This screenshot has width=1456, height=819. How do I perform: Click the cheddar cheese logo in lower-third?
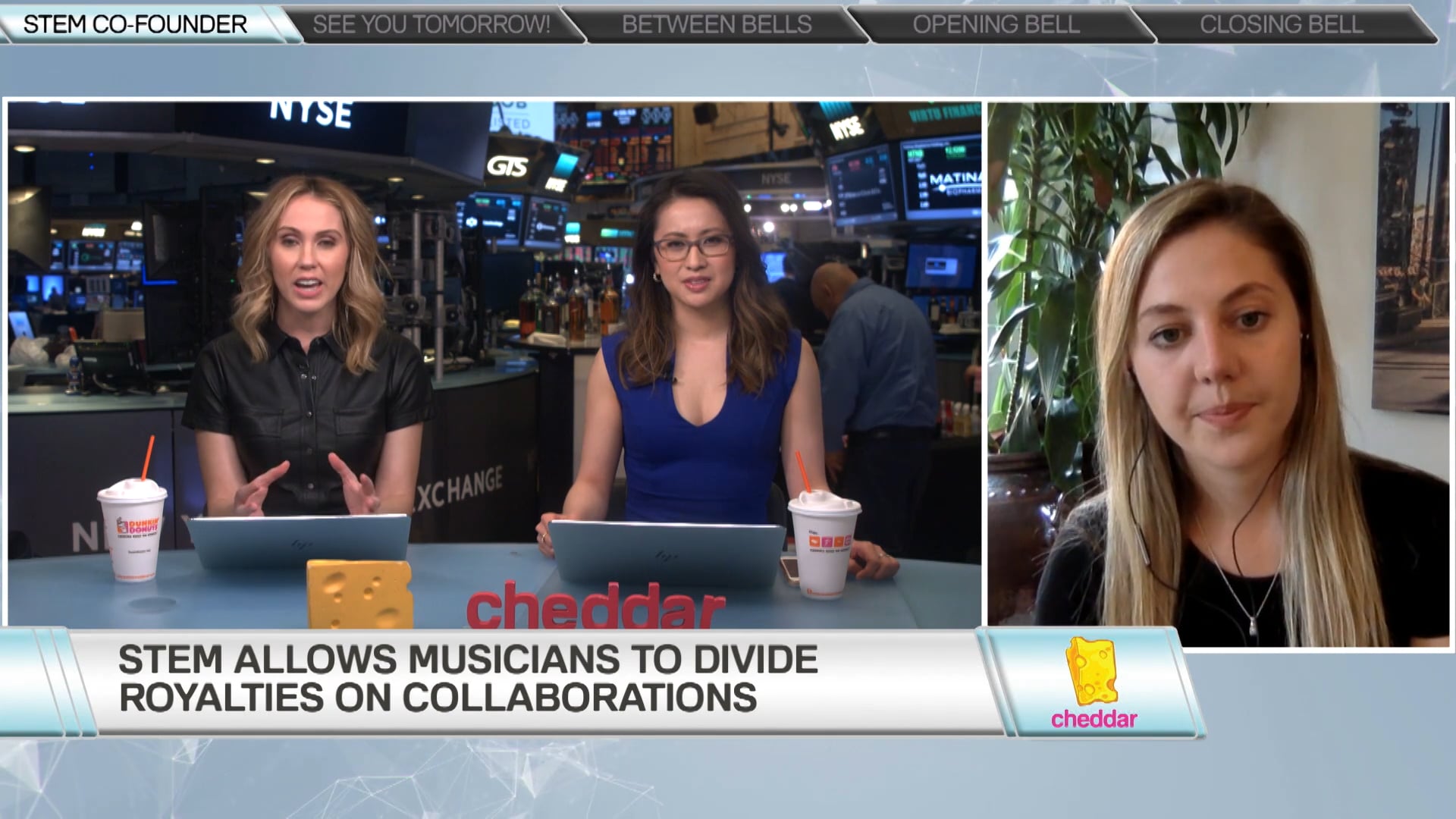(x=1091, y=672)
